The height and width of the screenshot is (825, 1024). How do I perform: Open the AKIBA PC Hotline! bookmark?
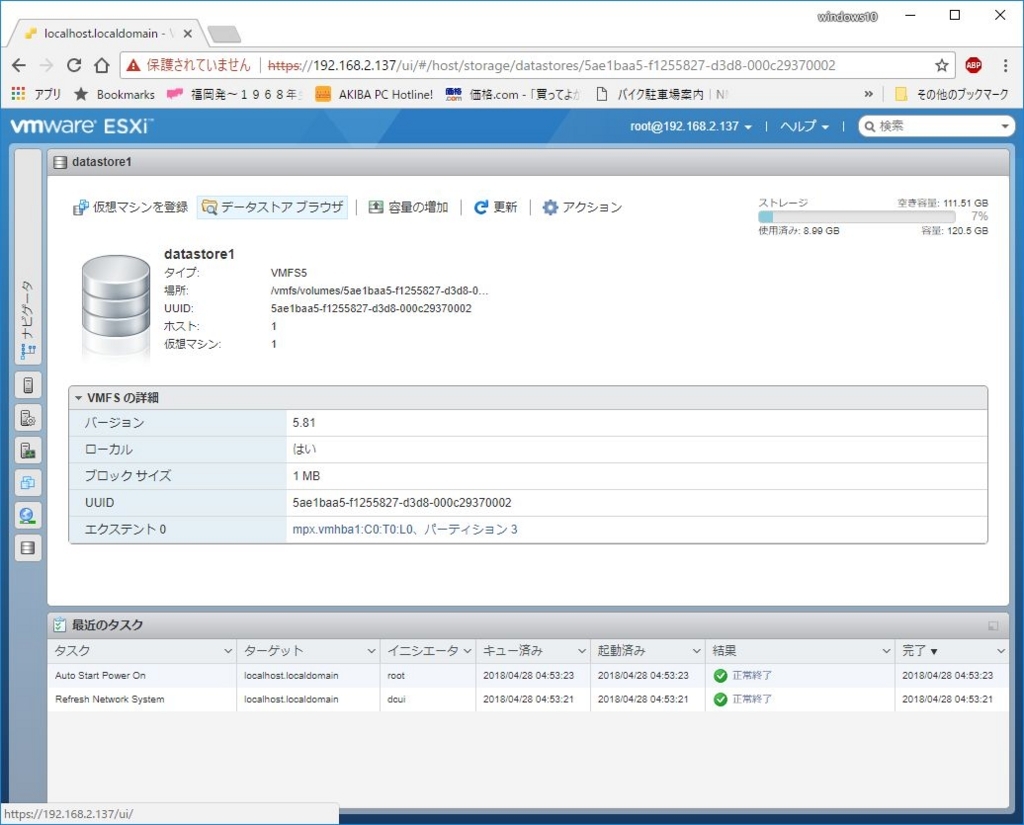click(374, 95)
